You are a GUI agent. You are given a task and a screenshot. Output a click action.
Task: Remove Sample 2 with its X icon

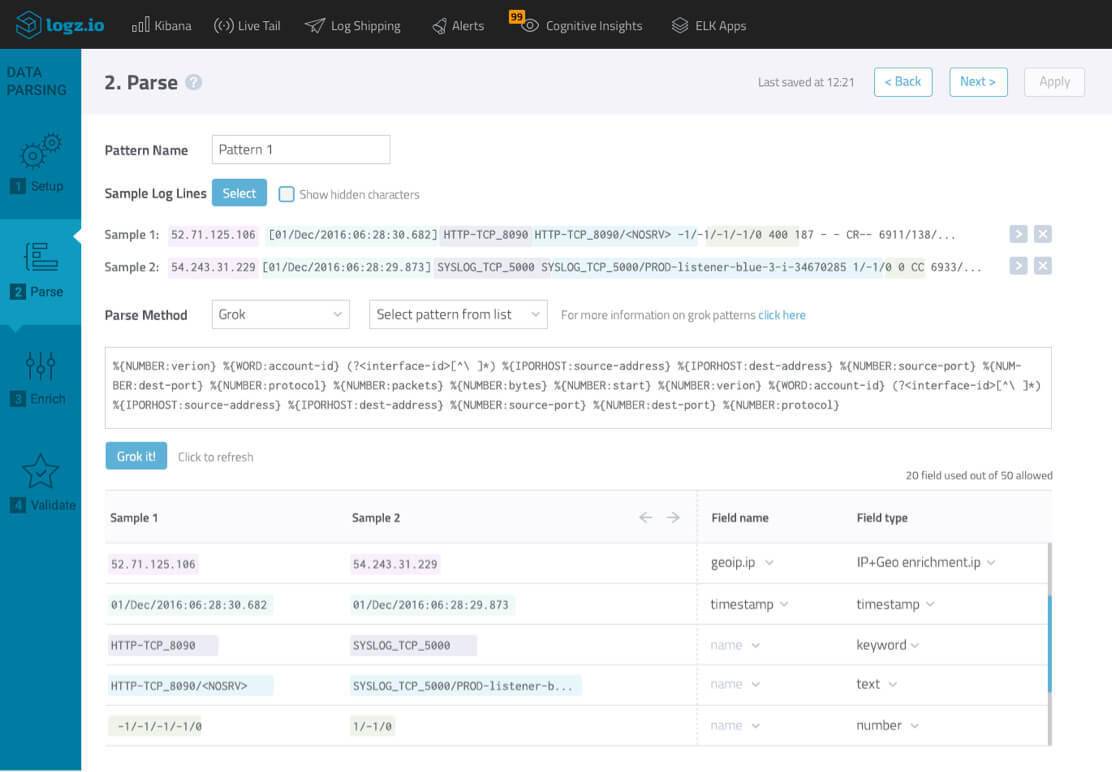coord(1042,266)
